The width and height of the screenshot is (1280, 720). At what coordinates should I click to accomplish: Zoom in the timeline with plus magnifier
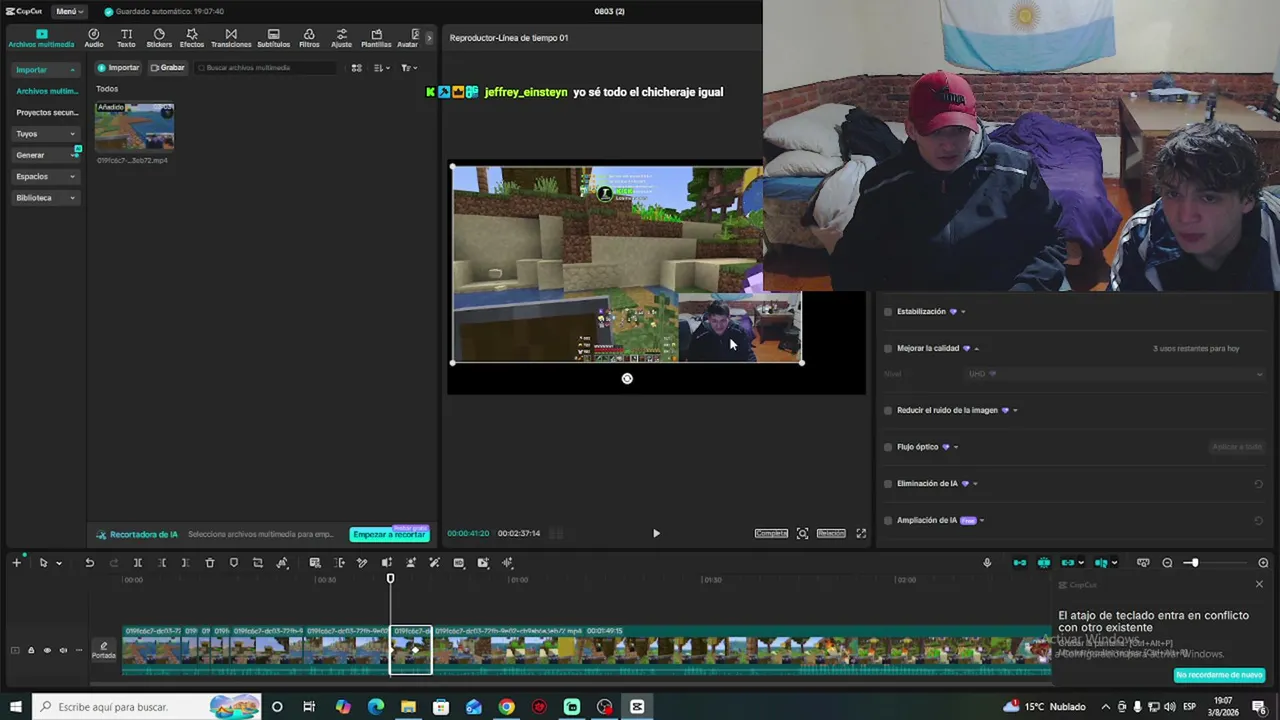pyautogui.click(x=1263, y=563)
